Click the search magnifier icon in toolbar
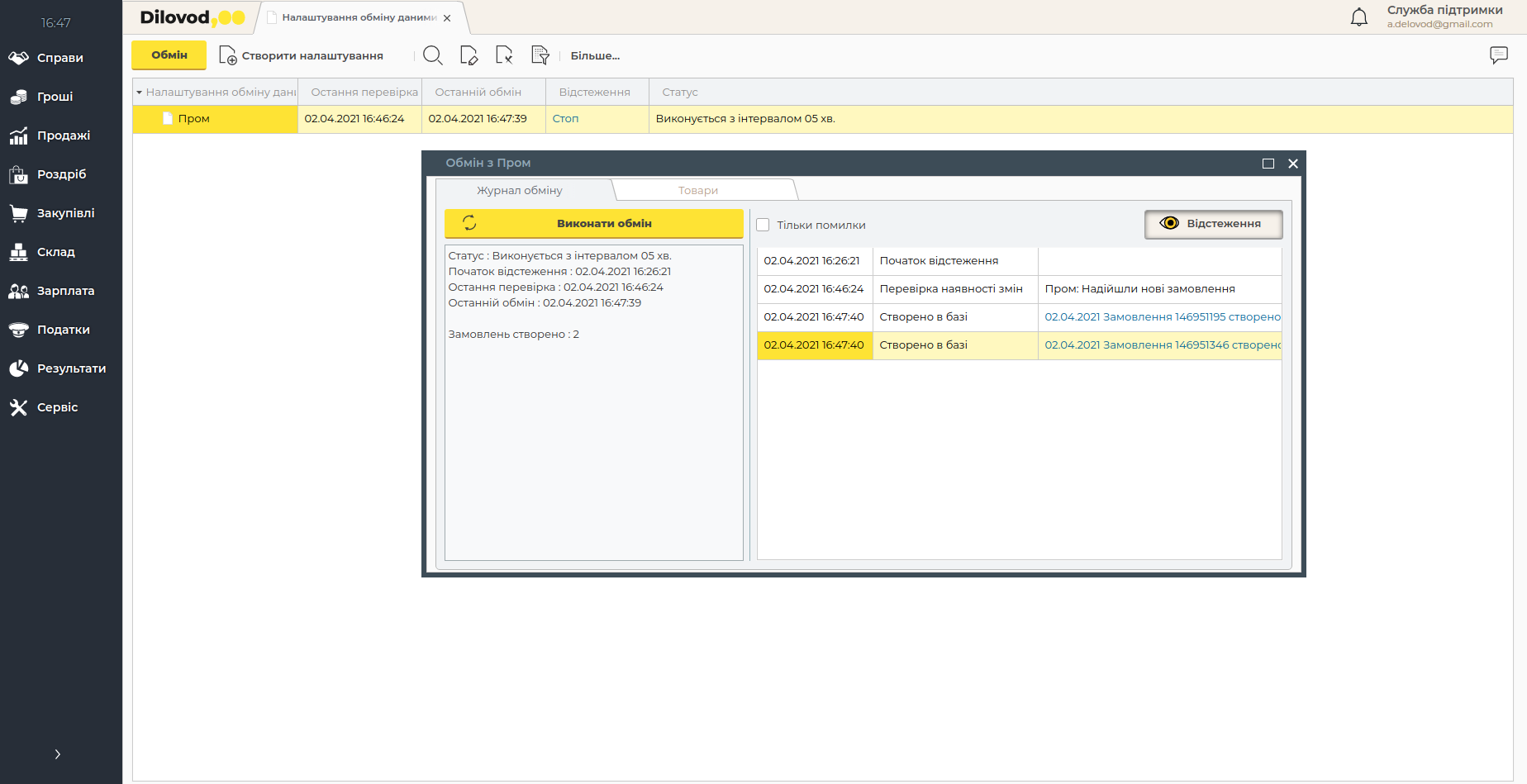The height and width of the screenshot is (784, 1527). pyautogui.click(x=432, y=55)
